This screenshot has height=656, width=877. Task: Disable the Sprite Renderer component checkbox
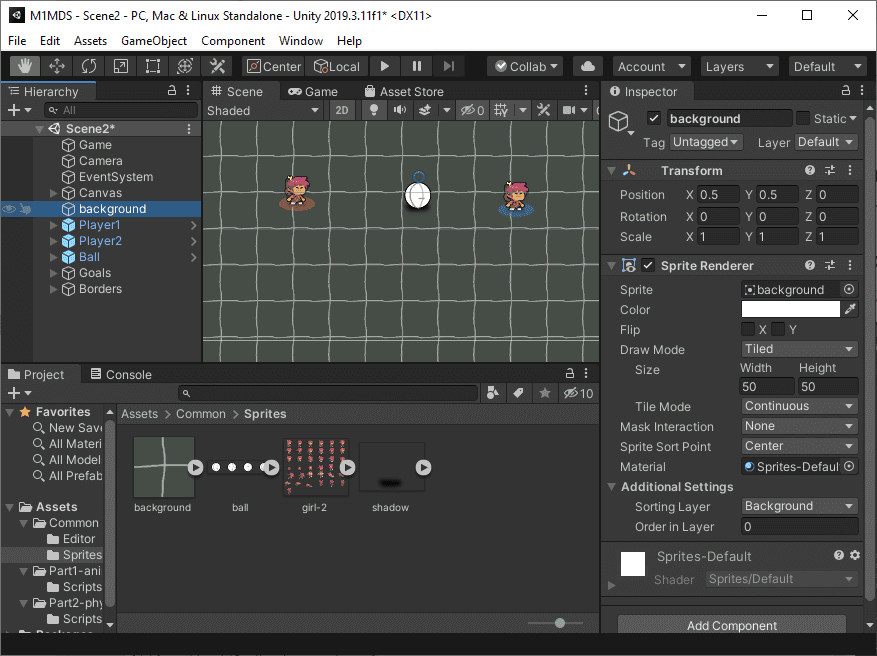648,266
